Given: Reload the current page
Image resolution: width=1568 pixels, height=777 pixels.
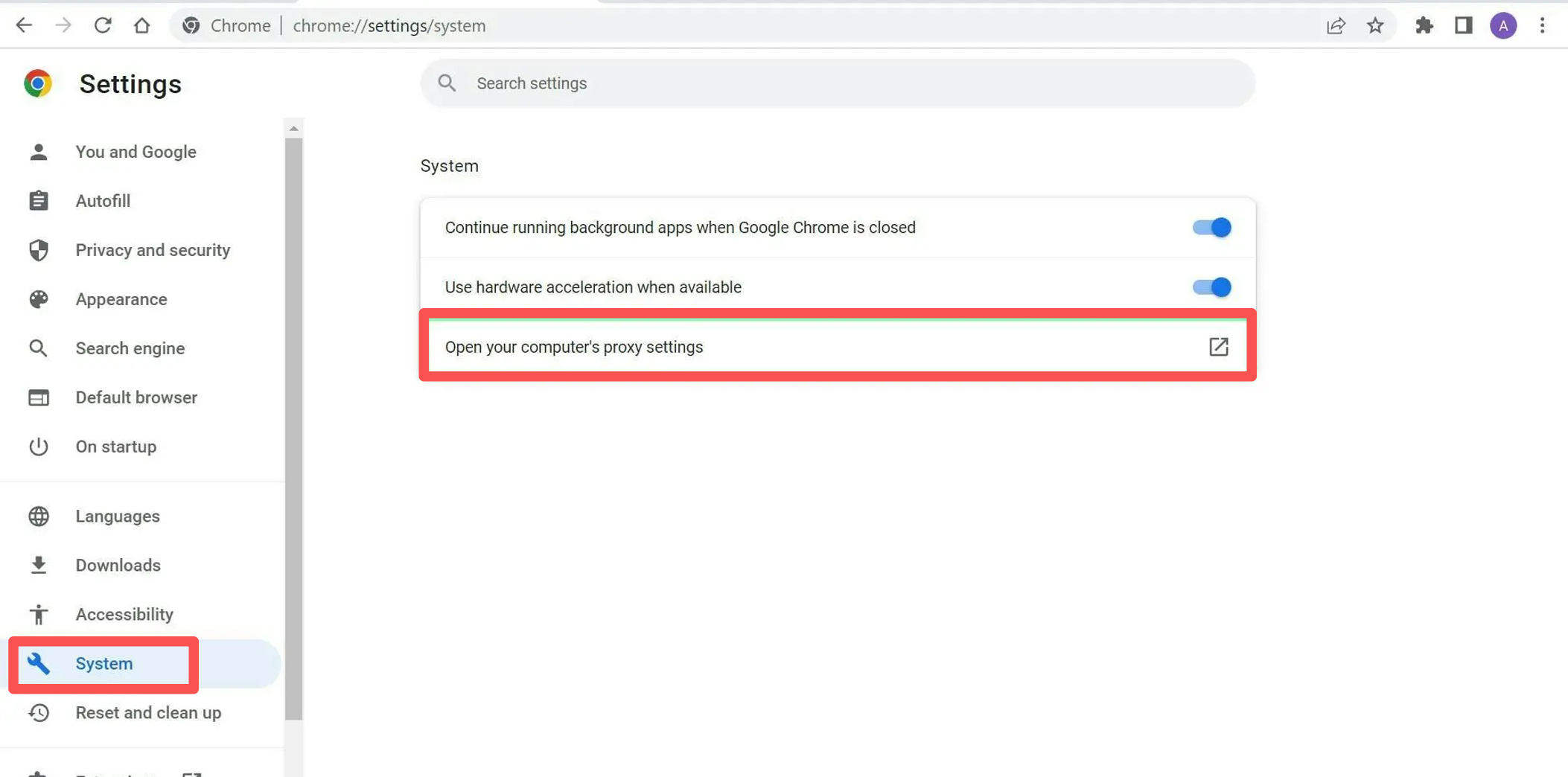Looking at the screenshot, I should pyautogui.click(x=103, y=25).
